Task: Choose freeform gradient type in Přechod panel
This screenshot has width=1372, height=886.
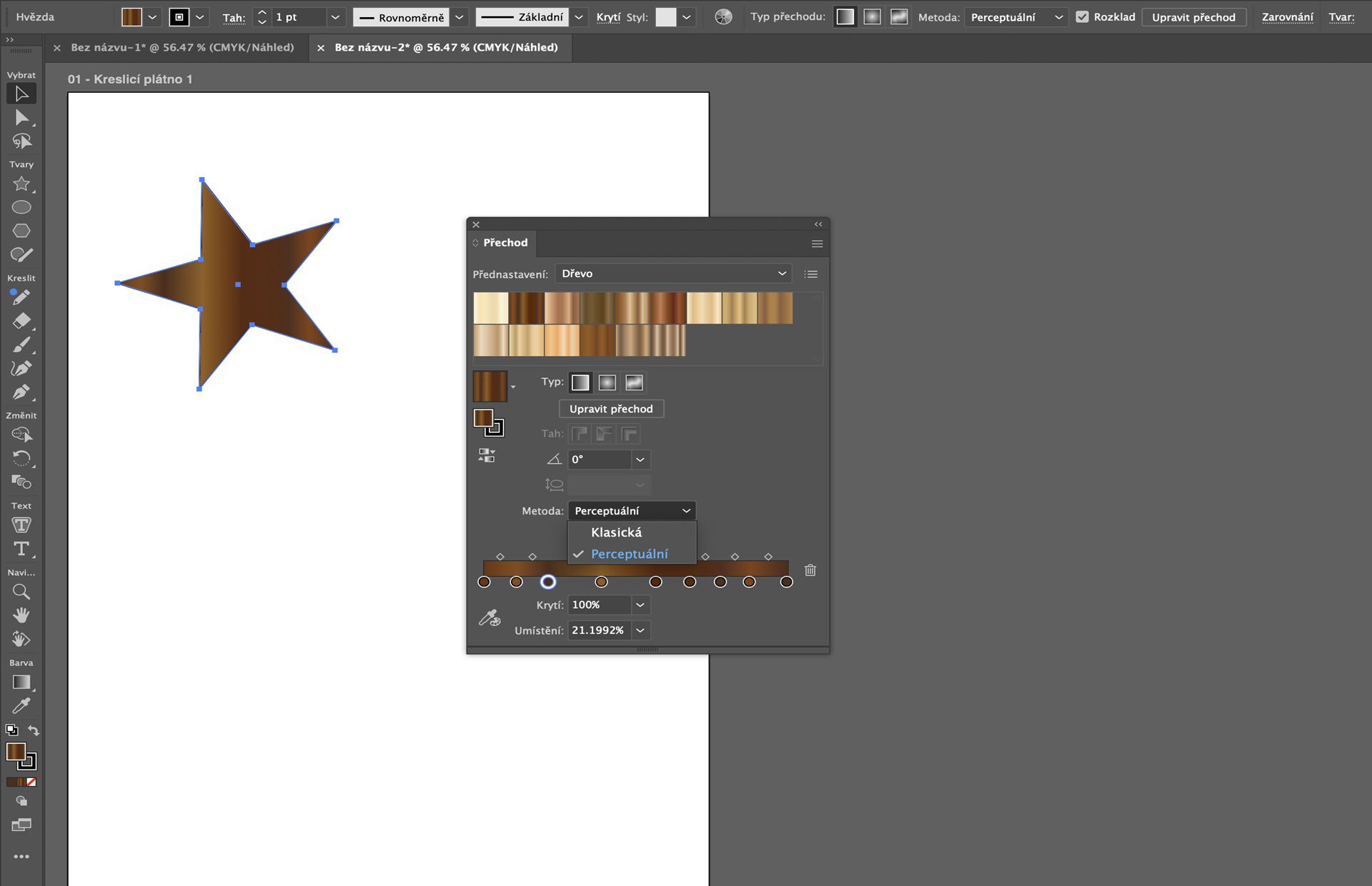Action: tap(634, 382)
